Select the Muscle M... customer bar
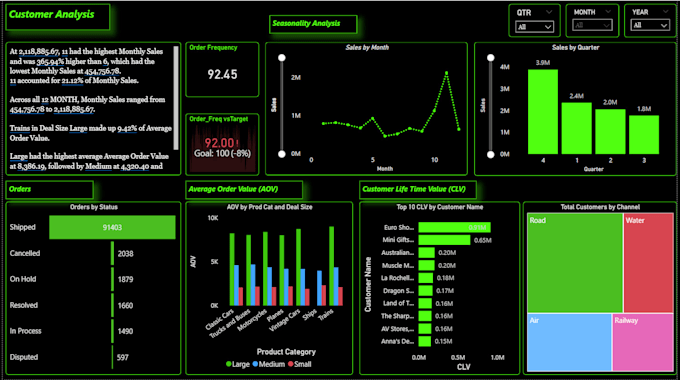 click(426, 265)
